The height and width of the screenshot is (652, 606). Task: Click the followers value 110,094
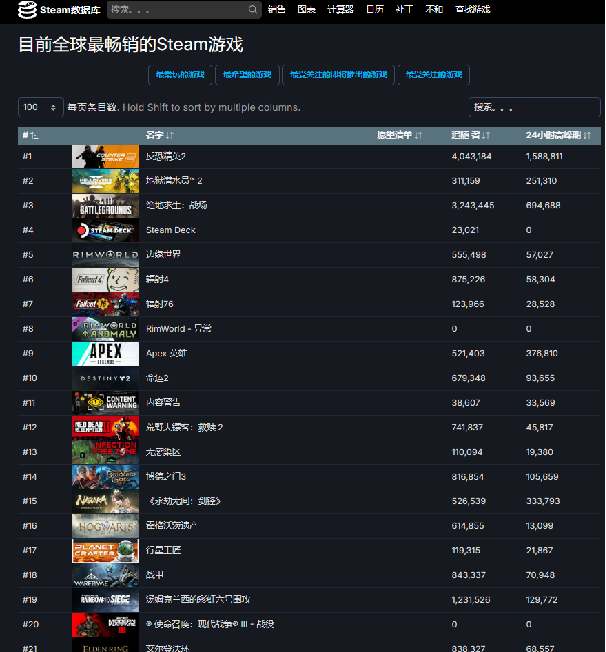click(467, 452)
